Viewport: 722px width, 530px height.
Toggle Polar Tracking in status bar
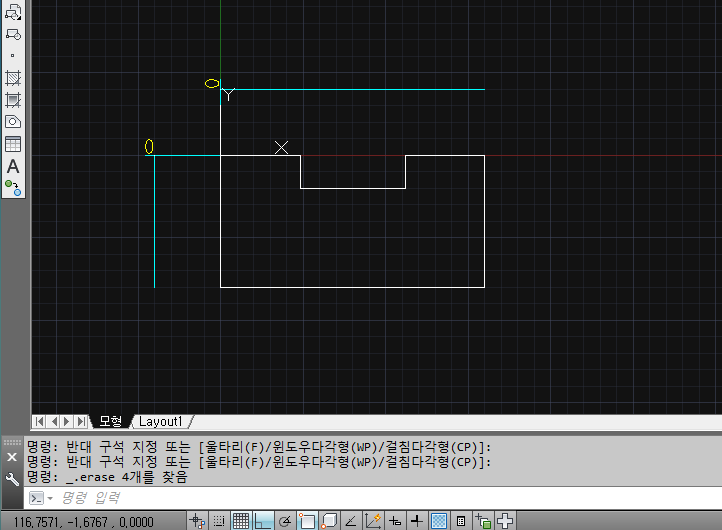(285, 521)
